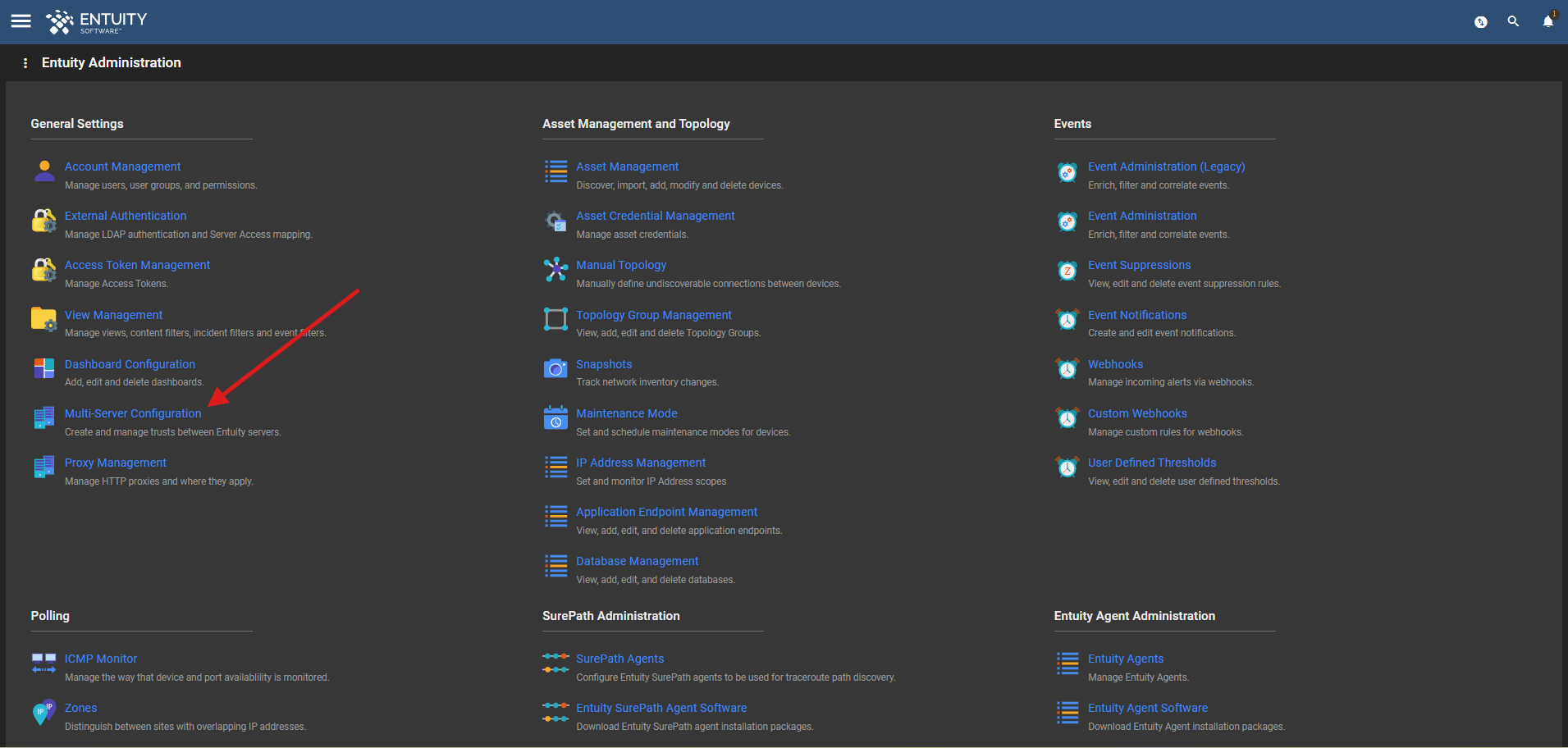Click the External Authentication padlock icon

tap(44, 221)
